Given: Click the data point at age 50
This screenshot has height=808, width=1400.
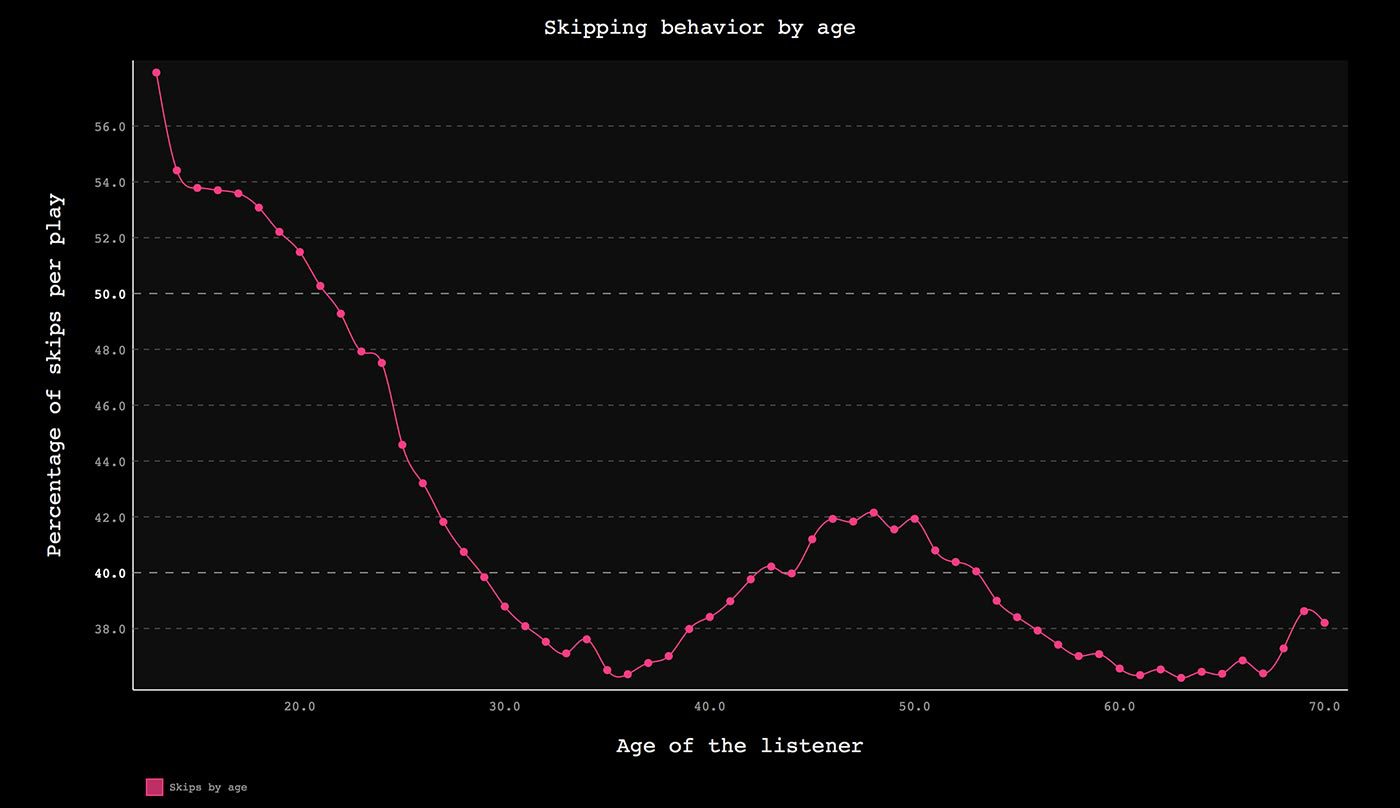Looking at the screenshot, I should pyautogui.click(x=915, y=519).
